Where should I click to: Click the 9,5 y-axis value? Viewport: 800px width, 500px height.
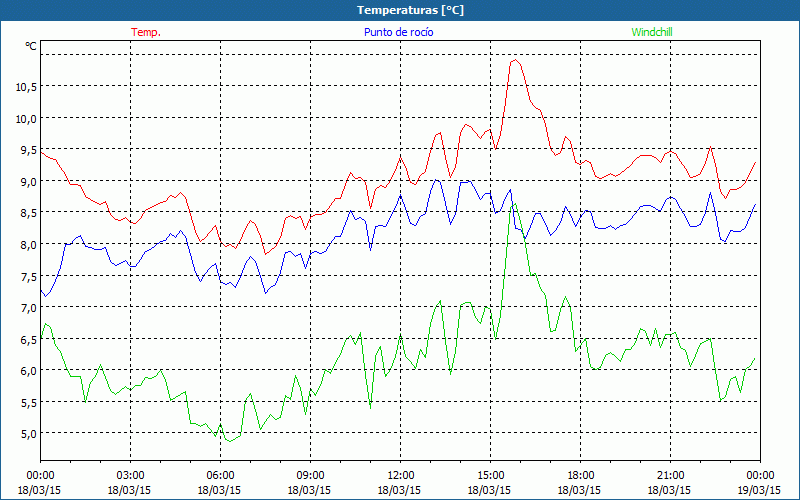(29, 150)
